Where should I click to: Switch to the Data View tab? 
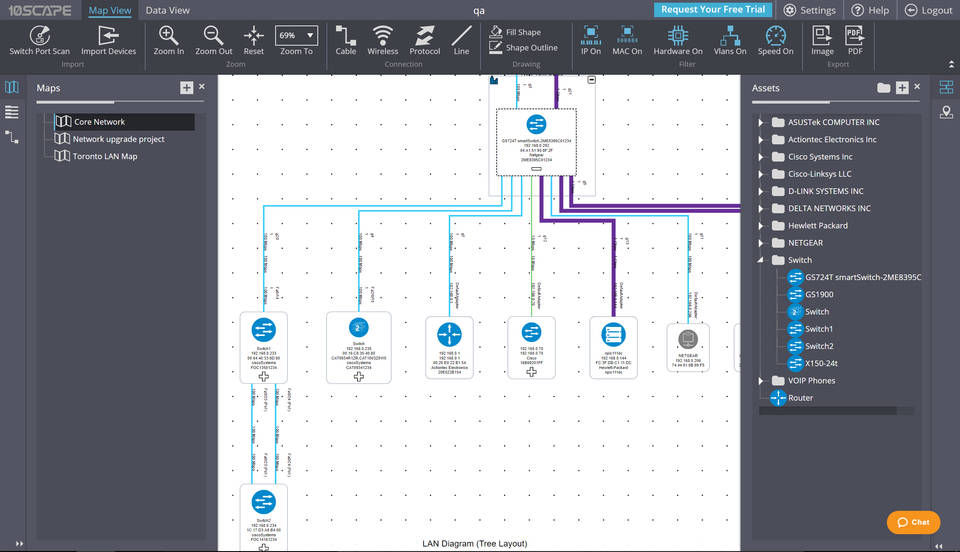click(x=167, y=10)
